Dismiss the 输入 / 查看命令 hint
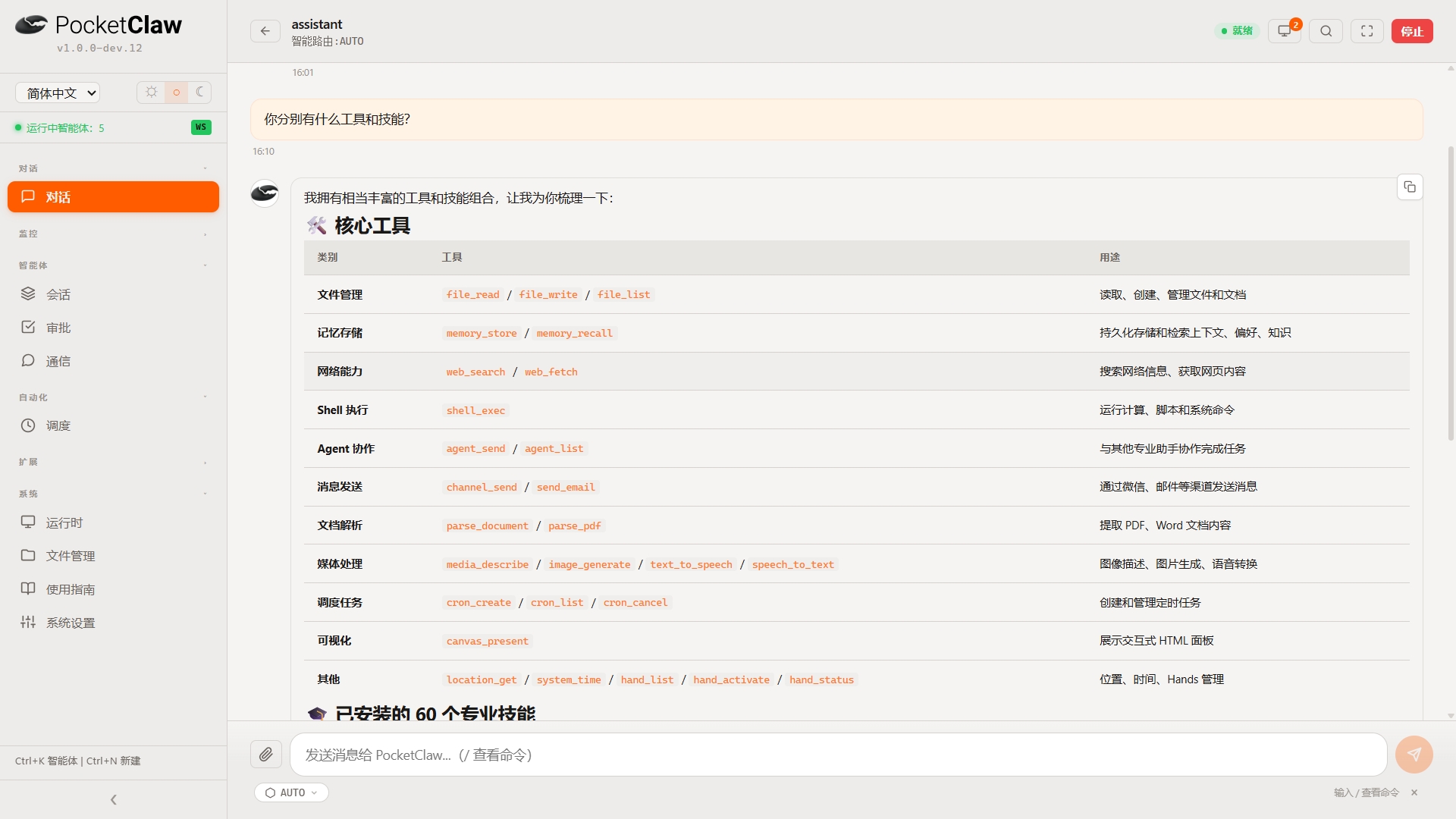This screenshot has height=819, width=1456. 1414,792
